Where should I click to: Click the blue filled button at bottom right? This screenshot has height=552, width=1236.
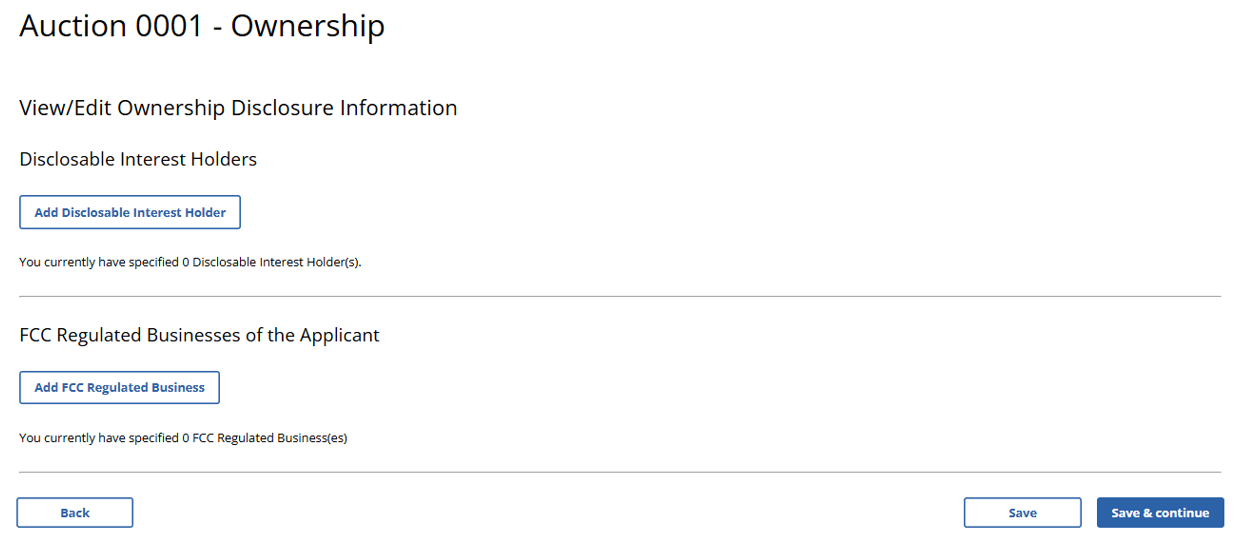pos(1160,512)
